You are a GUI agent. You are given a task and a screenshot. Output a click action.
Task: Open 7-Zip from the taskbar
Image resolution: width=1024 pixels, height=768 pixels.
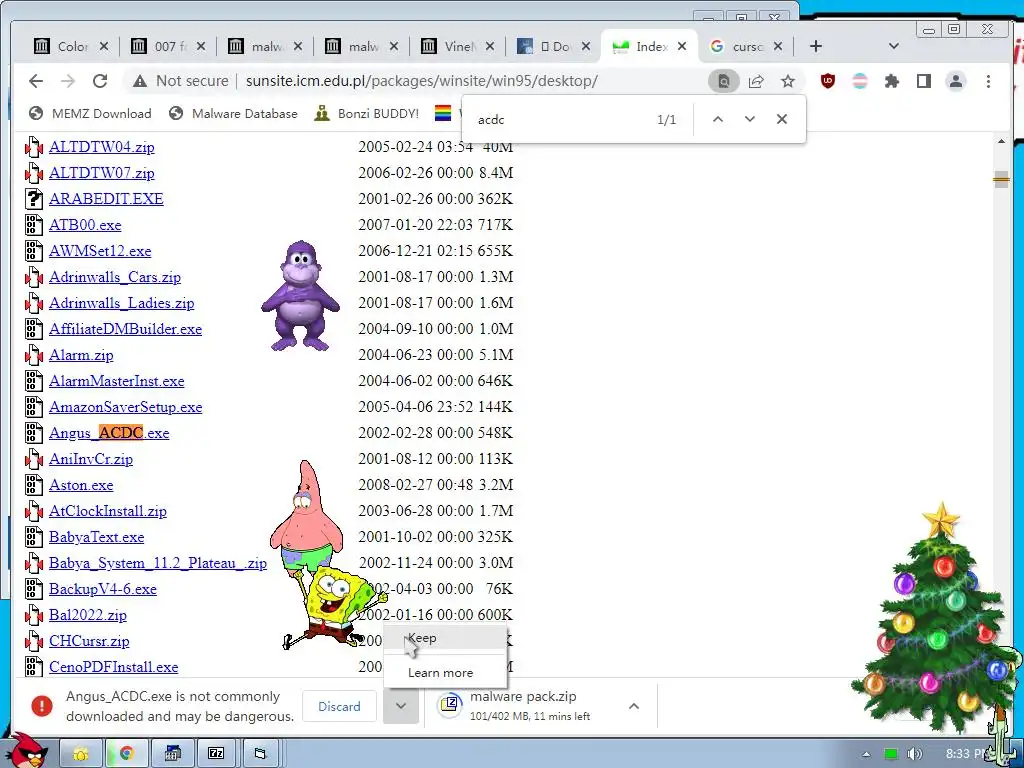(216, 754)
